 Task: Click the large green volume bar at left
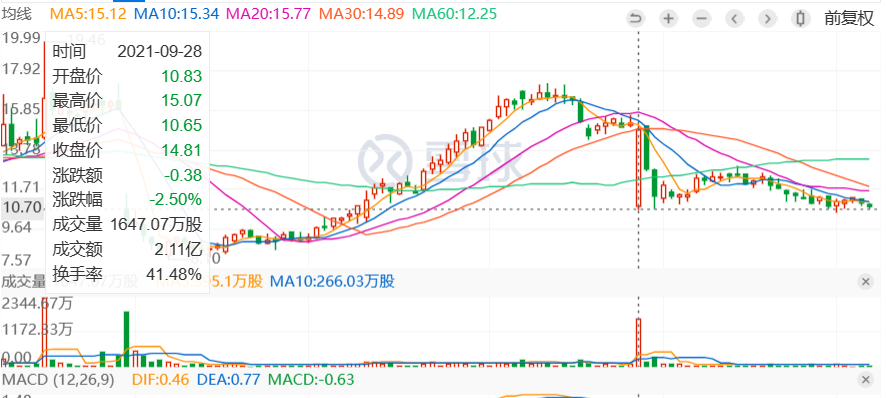[x=127, y=339]
